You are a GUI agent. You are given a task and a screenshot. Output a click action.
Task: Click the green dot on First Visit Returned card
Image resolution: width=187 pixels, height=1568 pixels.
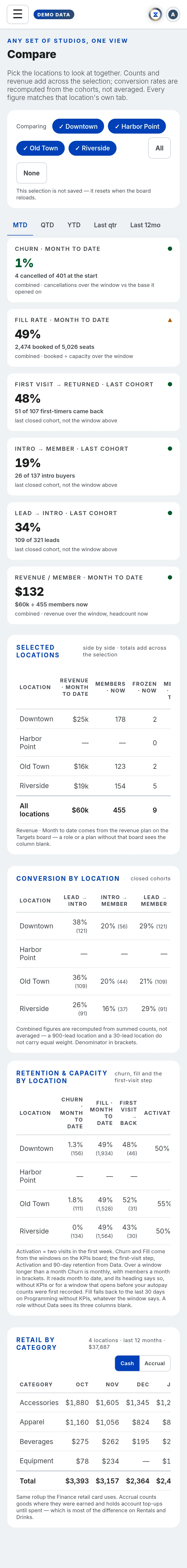pos(169,384)
